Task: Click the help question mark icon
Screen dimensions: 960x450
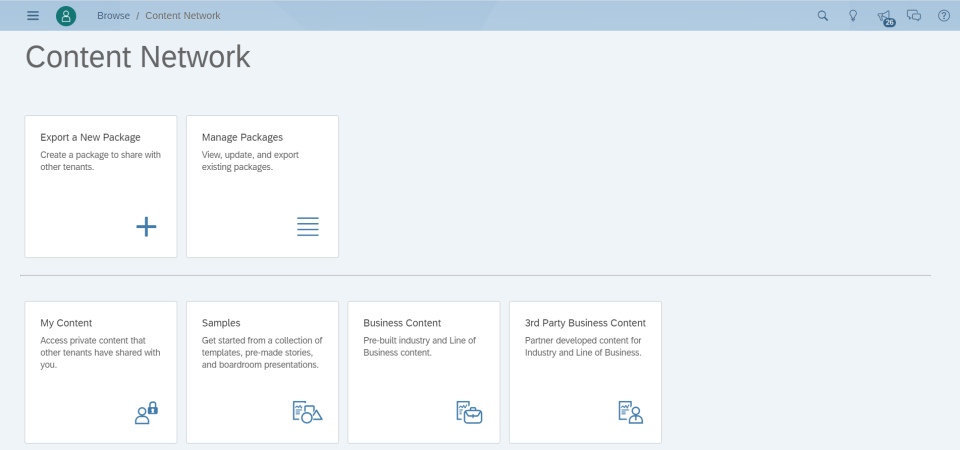Action: pos(943,16)
